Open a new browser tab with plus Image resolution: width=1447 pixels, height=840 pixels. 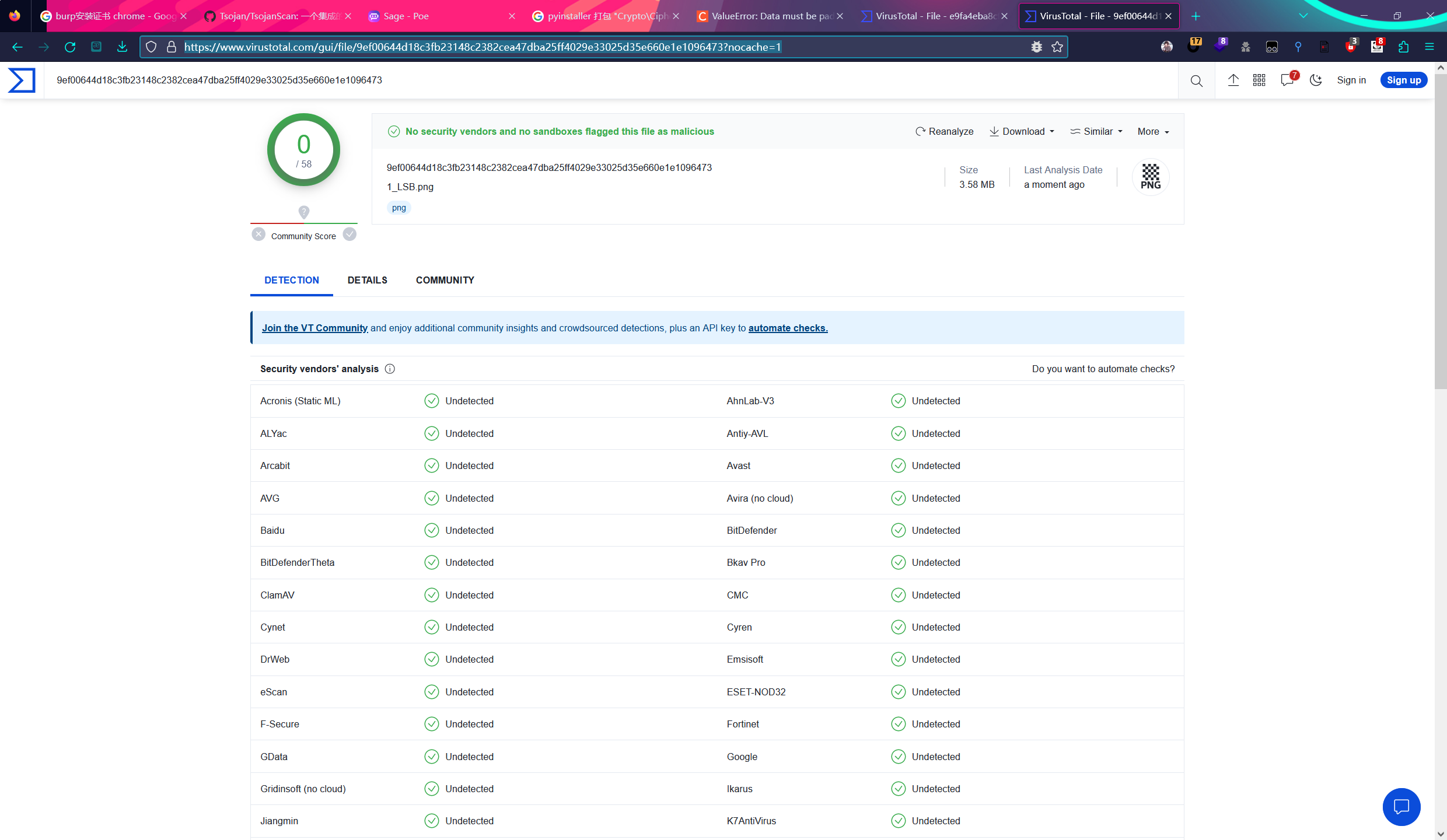click(1196, 16)
